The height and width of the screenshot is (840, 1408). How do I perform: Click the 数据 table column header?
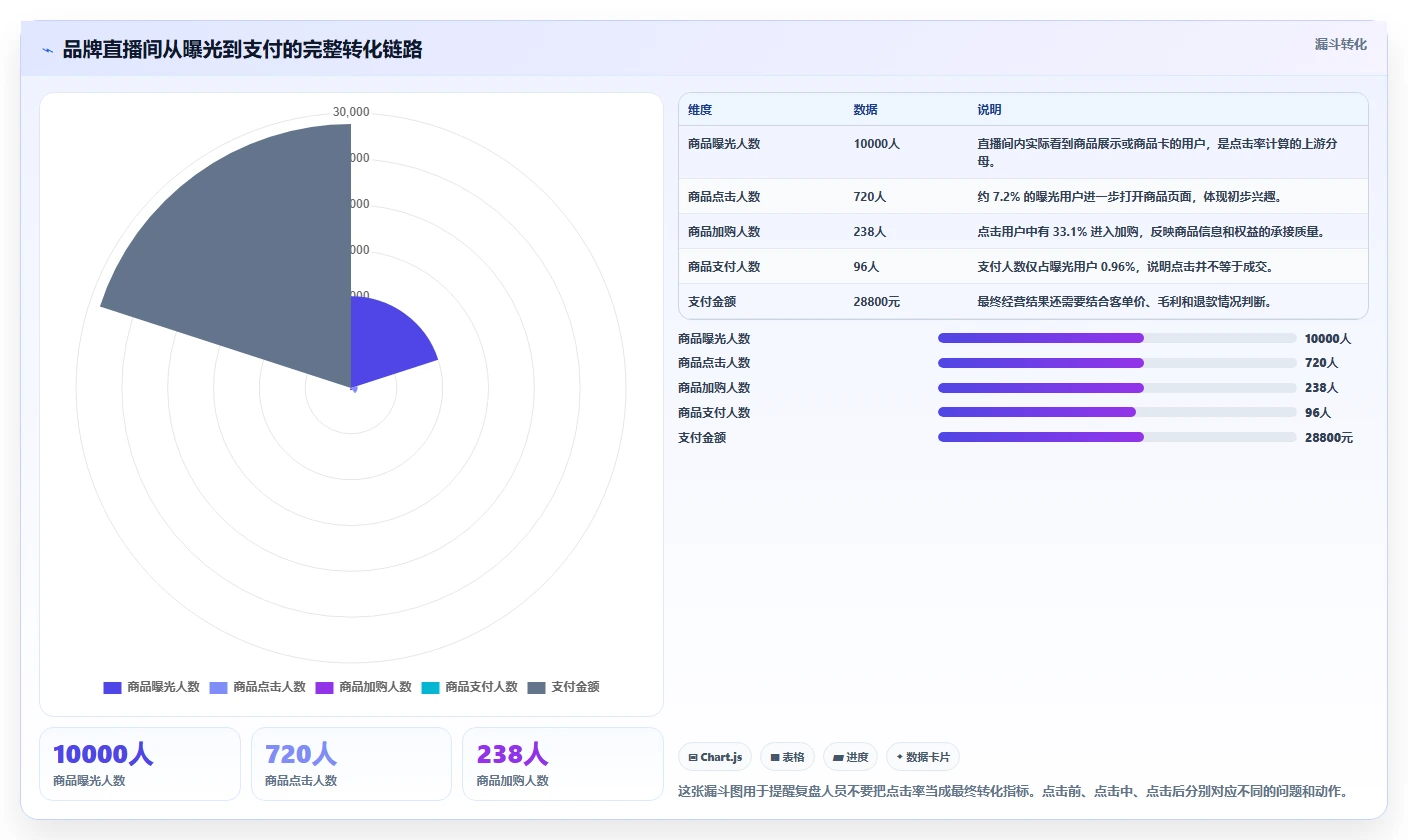click(x=865, y=110)
